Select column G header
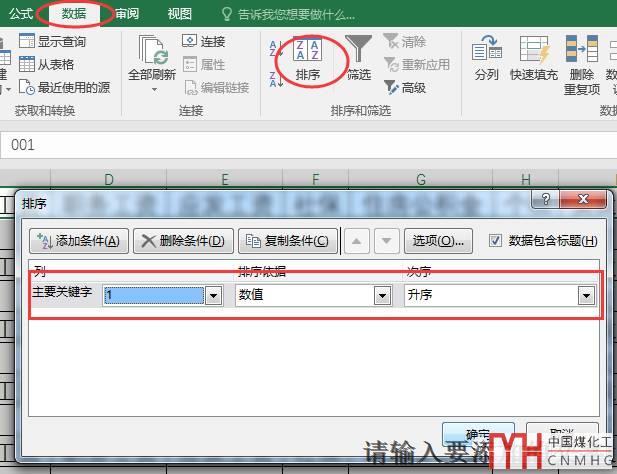 tap(421, 179)
